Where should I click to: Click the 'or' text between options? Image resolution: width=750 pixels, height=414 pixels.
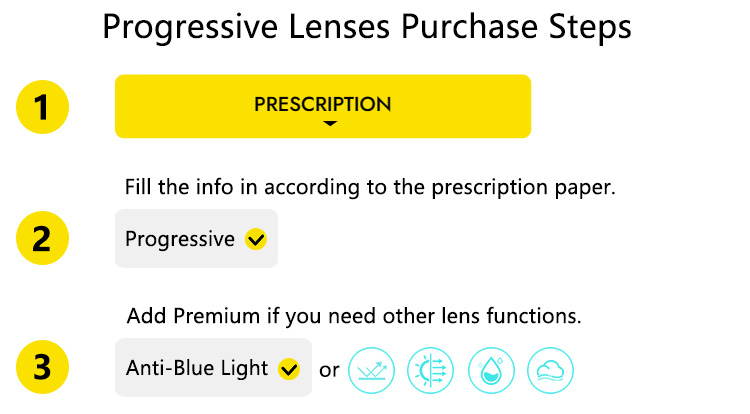click(329, 370)
